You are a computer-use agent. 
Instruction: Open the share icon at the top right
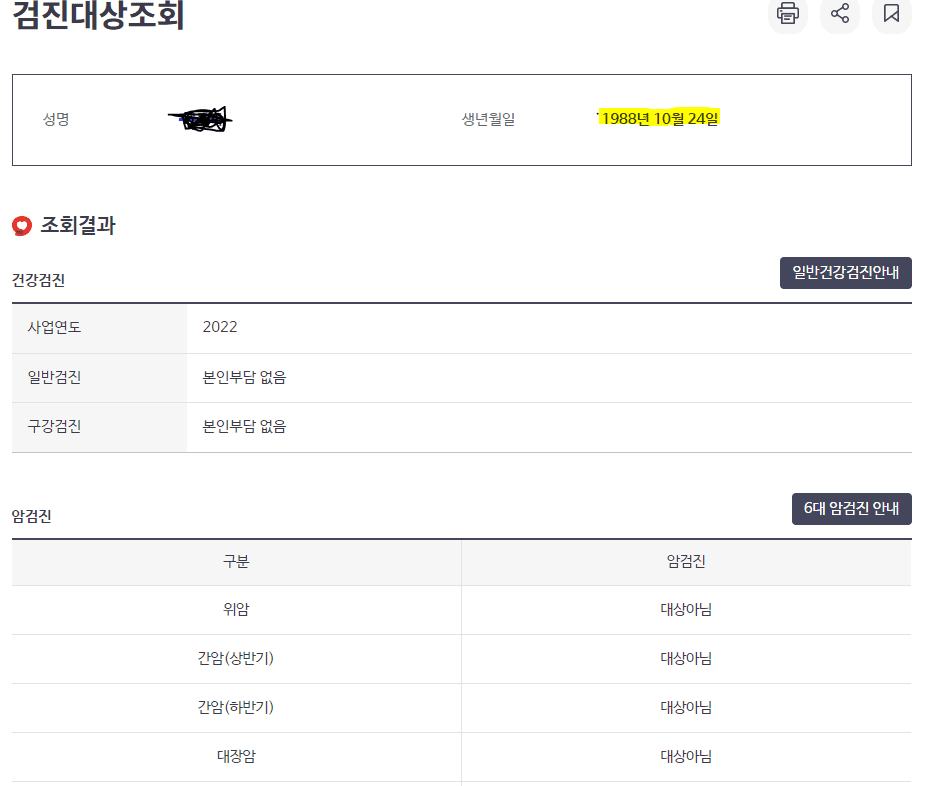point(839,17)
